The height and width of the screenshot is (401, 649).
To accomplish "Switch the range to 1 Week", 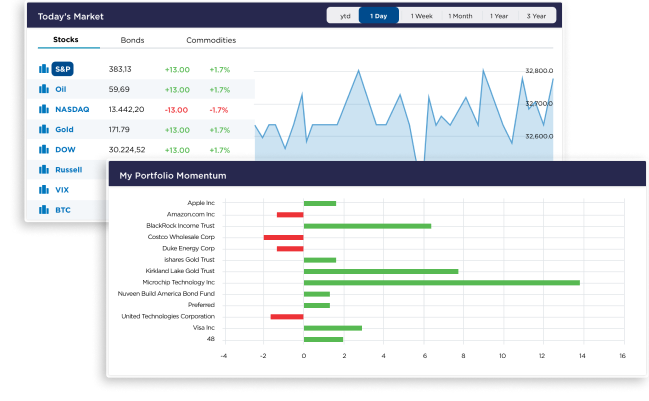I will (422, 16).
